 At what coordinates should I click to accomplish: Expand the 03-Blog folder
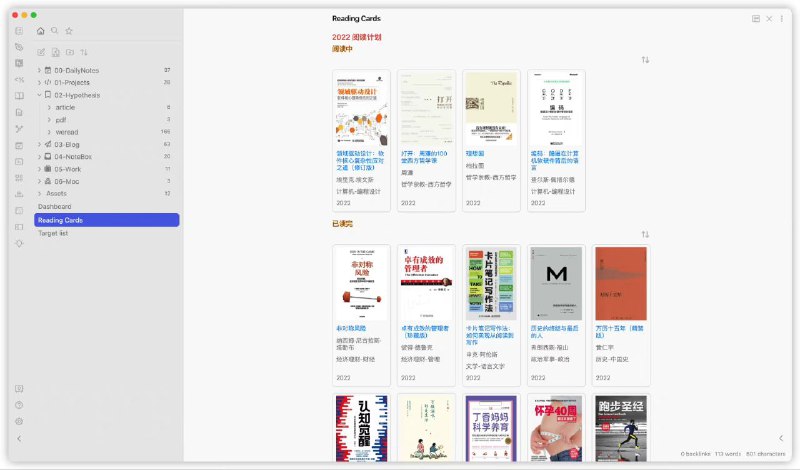39,144
